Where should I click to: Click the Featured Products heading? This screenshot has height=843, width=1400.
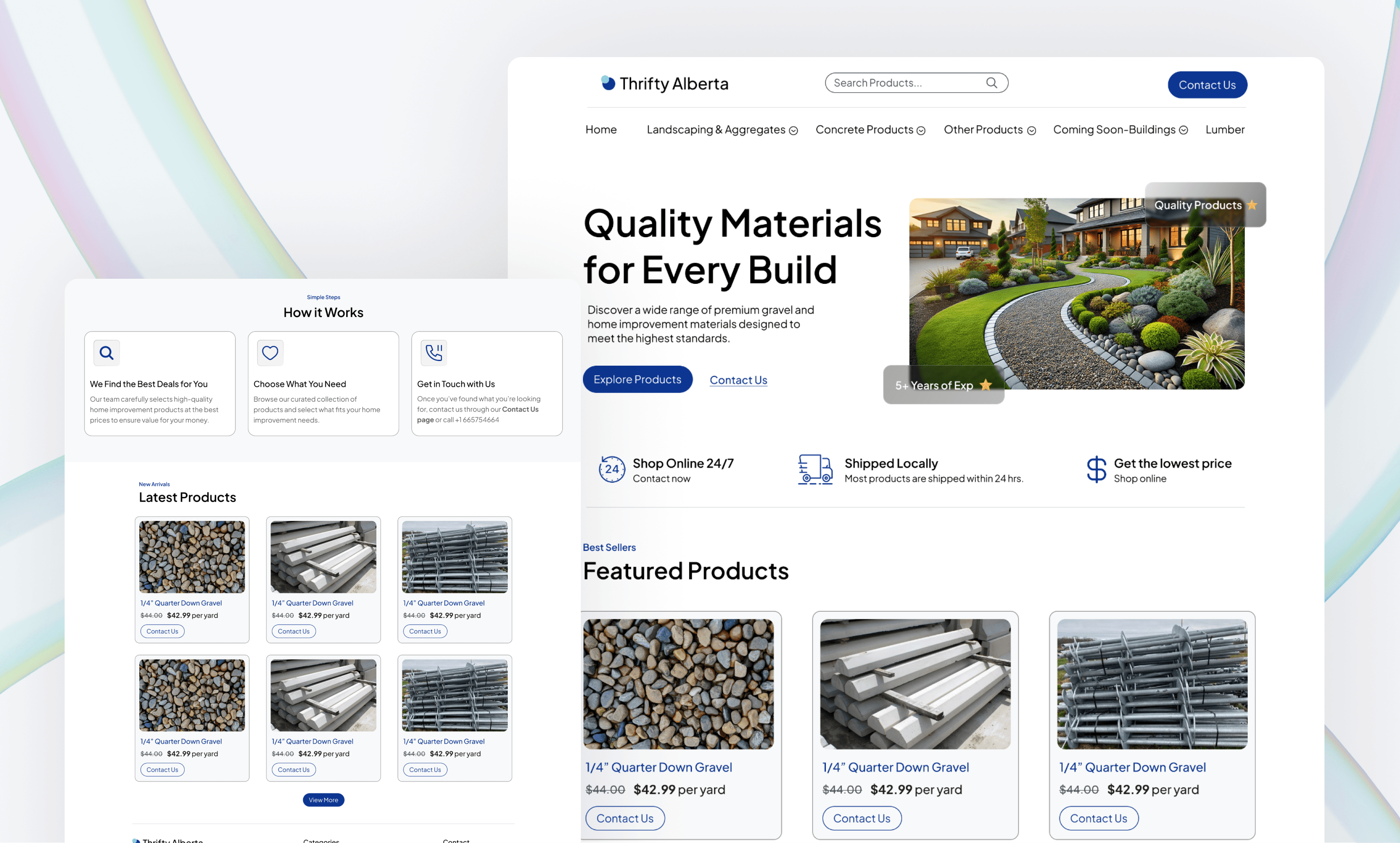(x=686, y=571)
